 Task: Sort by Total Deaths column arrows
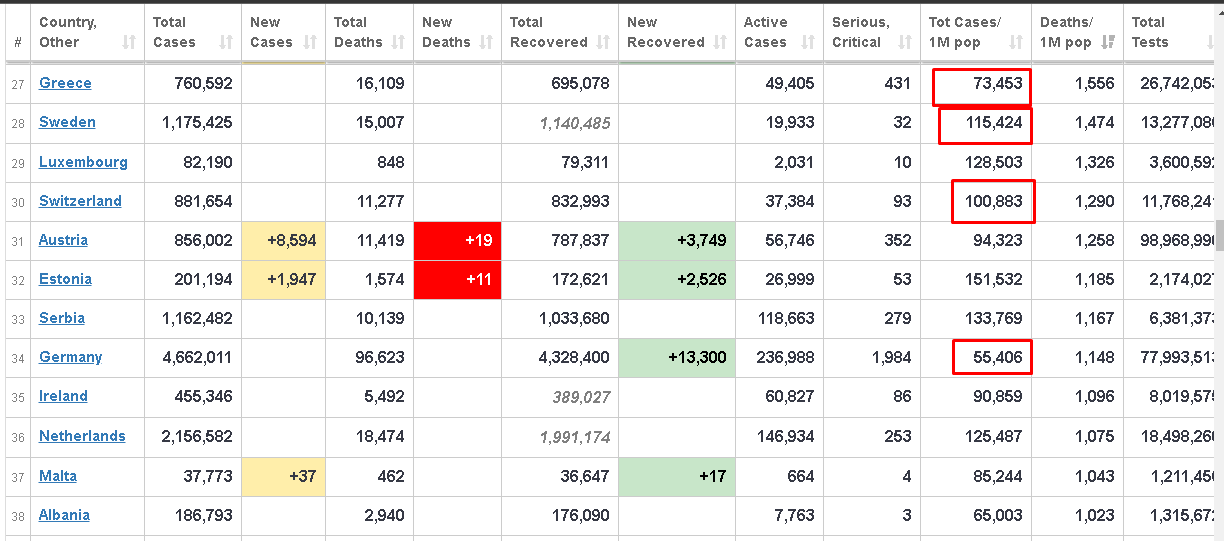coord(398,42)
